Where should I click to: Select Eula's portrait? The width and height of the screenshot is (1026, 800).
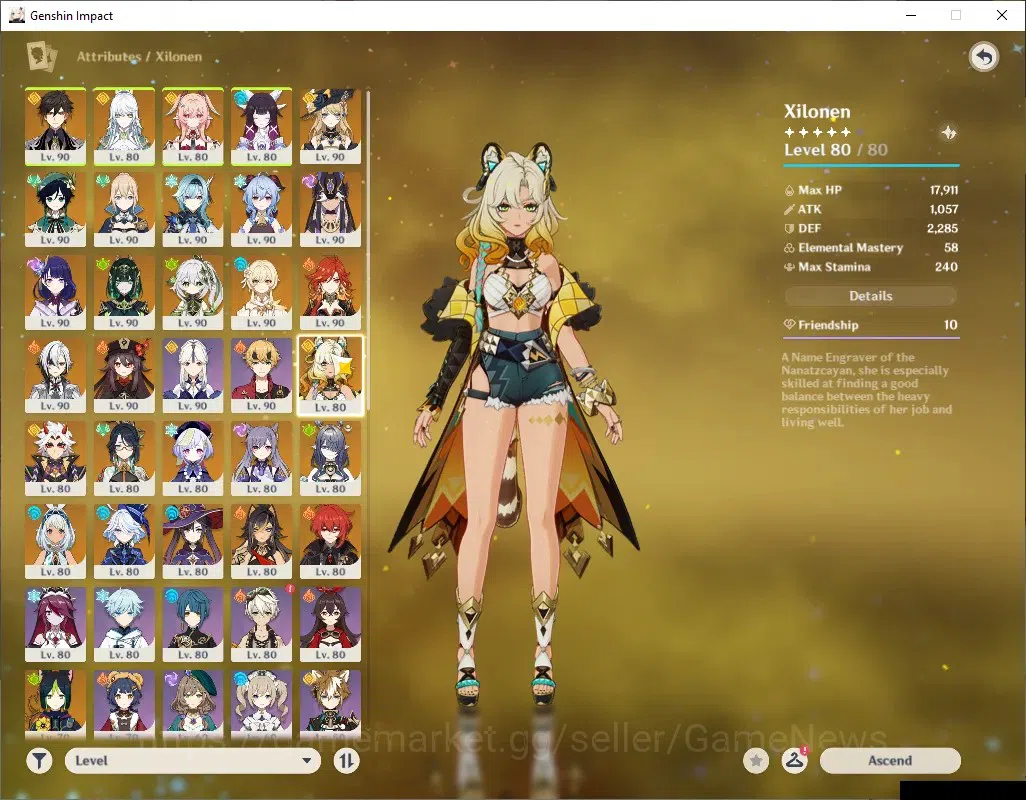(x=193, y=209)
